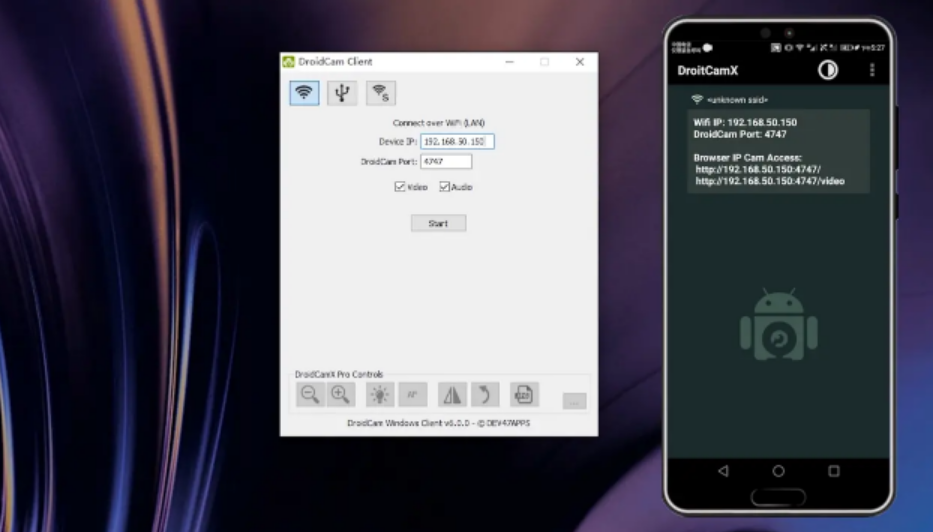
Task: Mirror the video with flip icon
Action: coord(453,395)
